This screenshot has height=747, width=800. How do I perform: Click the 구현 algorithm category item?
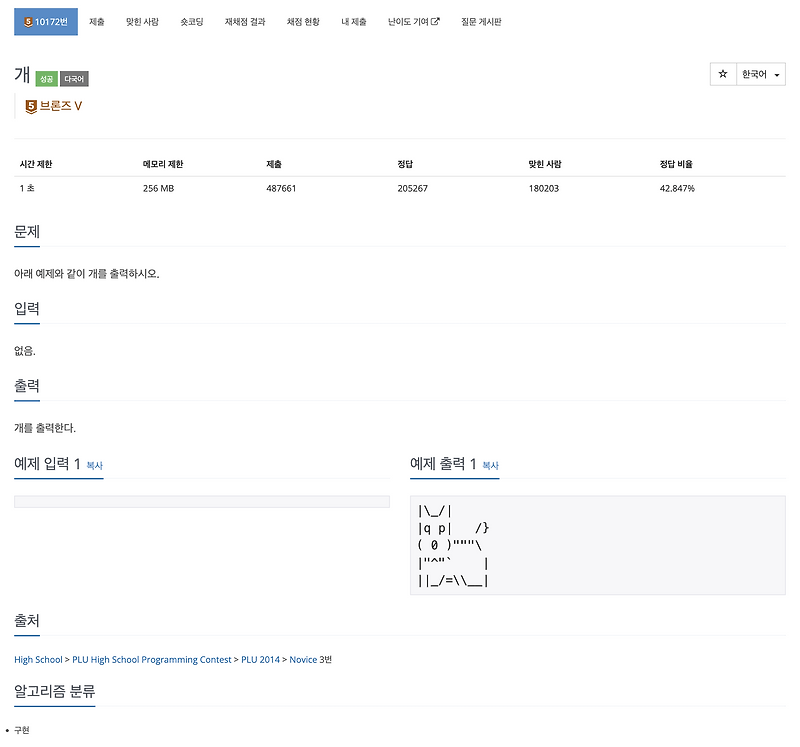[21, 730]
